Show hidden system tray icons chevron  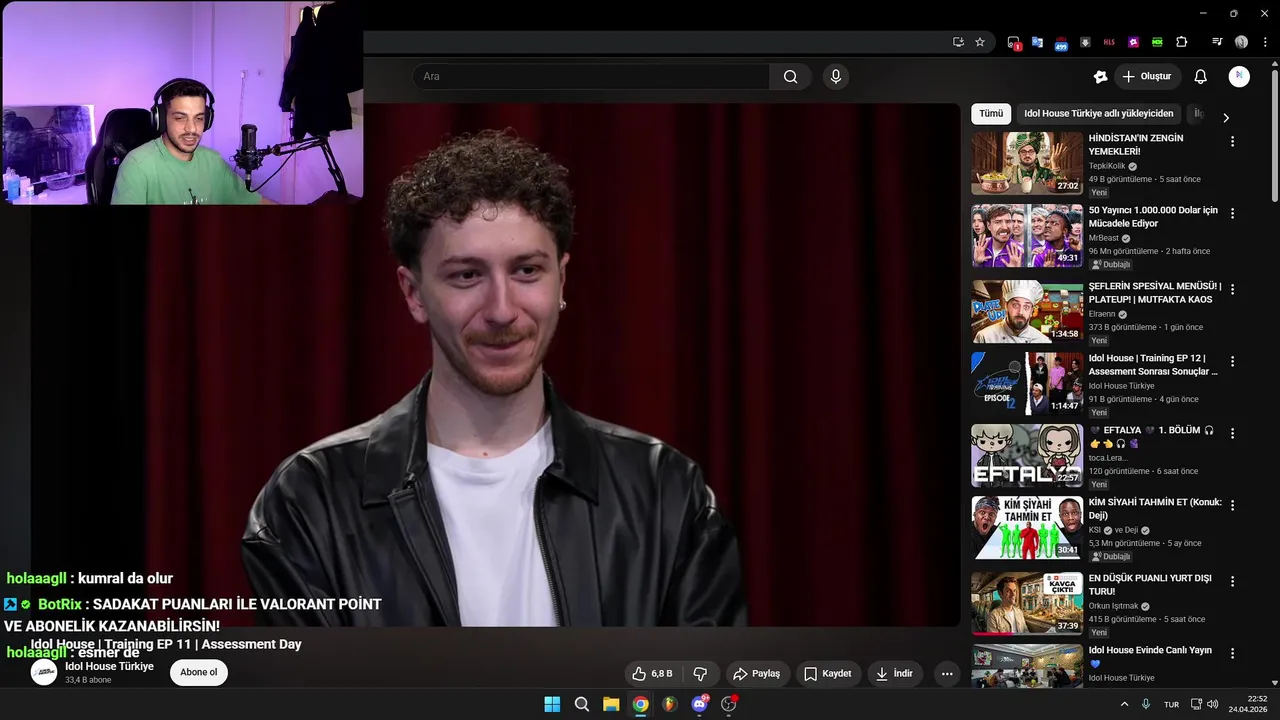(1124, 704)
